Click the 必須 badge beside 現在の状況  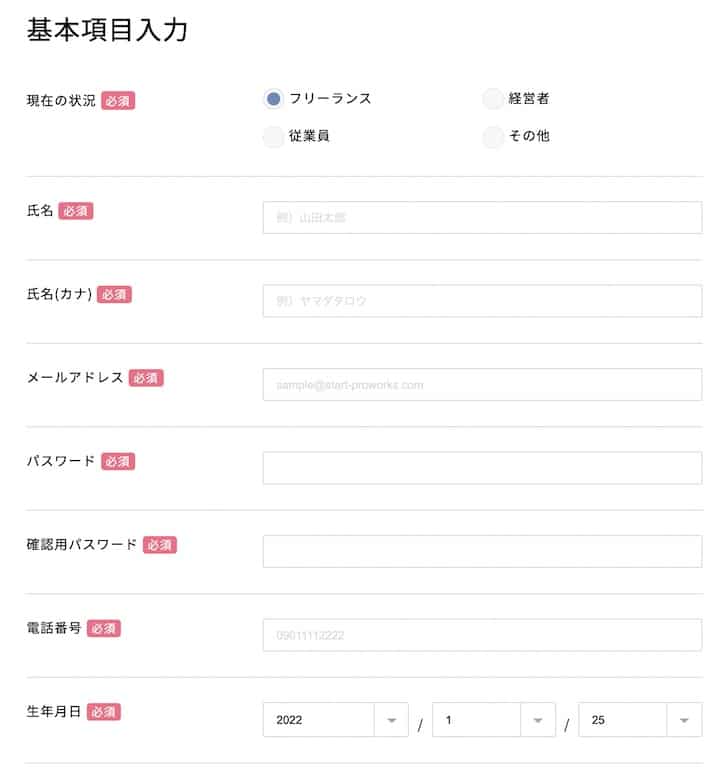pyautogui.click(x=118, y=100)
